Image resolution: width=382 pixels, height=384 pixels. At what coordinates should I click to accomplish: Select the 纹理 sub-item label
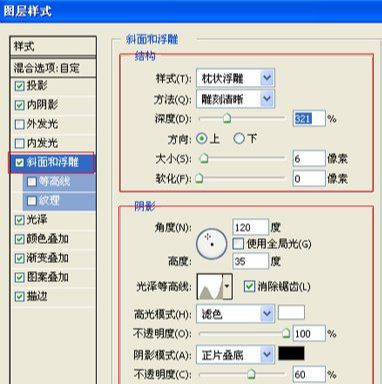[x=49, y=200]
